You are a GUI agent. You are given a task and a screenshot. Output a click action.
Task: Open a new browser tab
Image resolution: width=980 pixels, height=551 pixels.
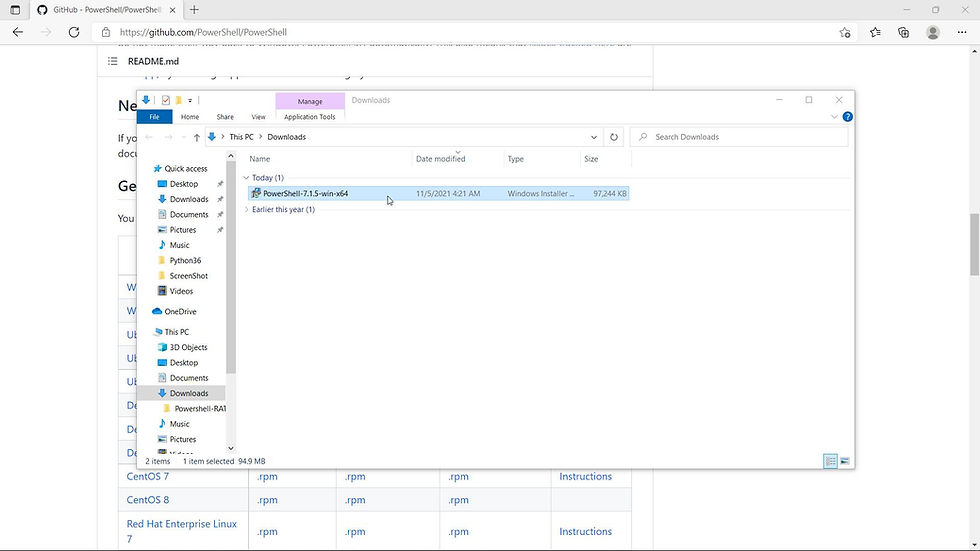pyautogui.click(x=194, y=10)
